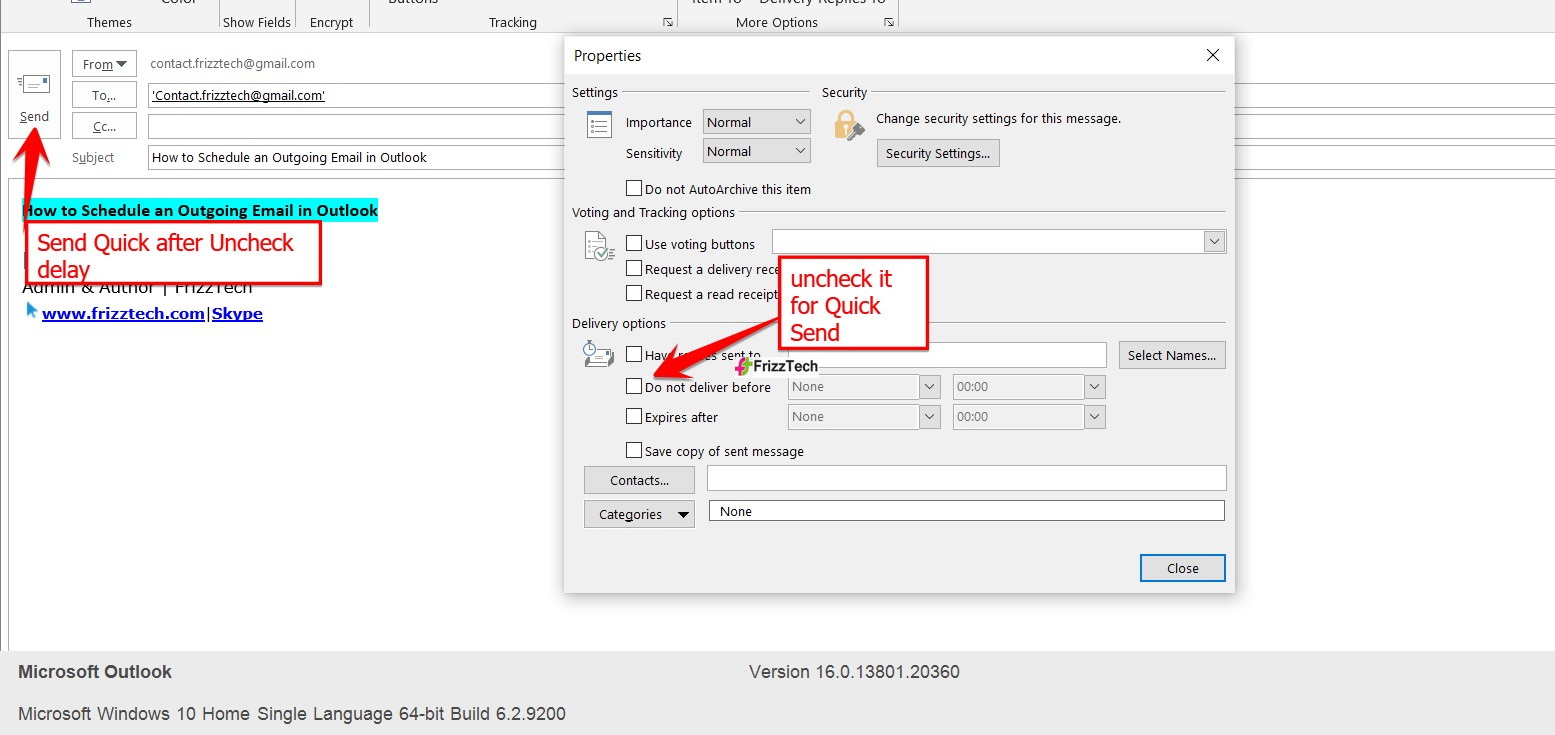Click the To recipient field
This screenshot has width=1555, height=735.
(x=356, y=96)
